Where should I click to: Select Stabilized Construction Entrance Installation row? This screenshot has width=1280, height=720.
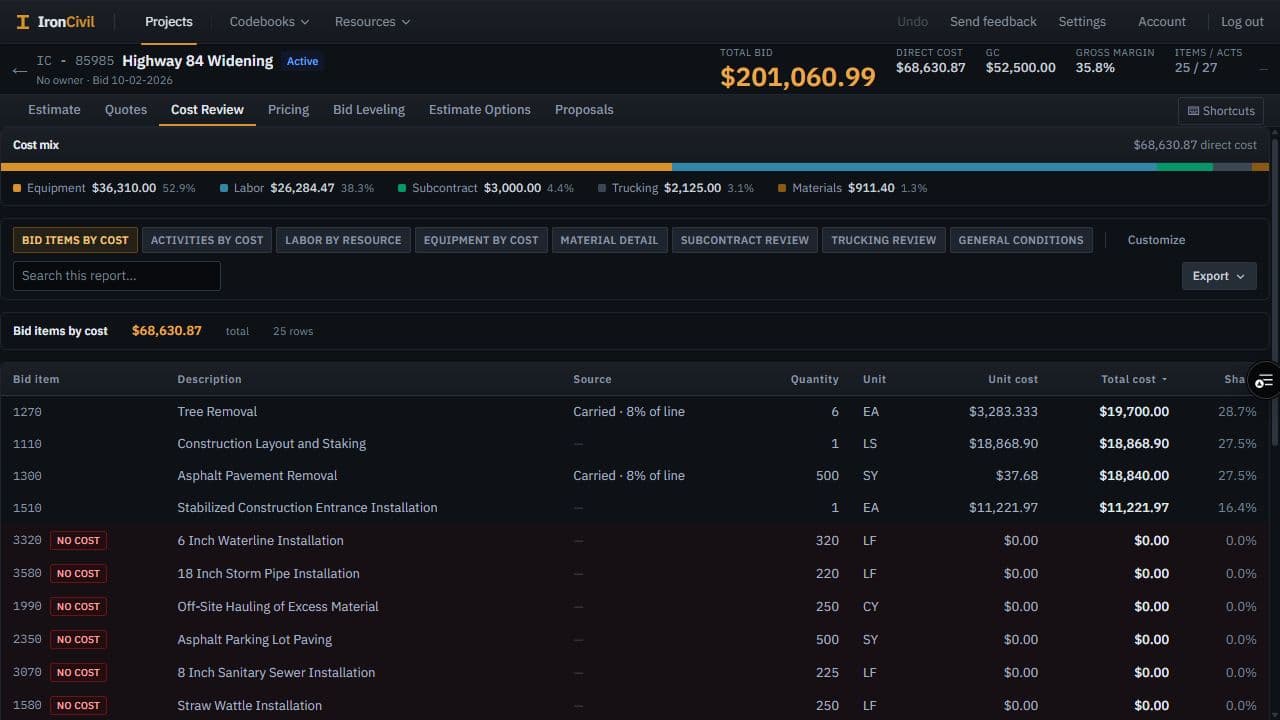click(x=635, y=508)
